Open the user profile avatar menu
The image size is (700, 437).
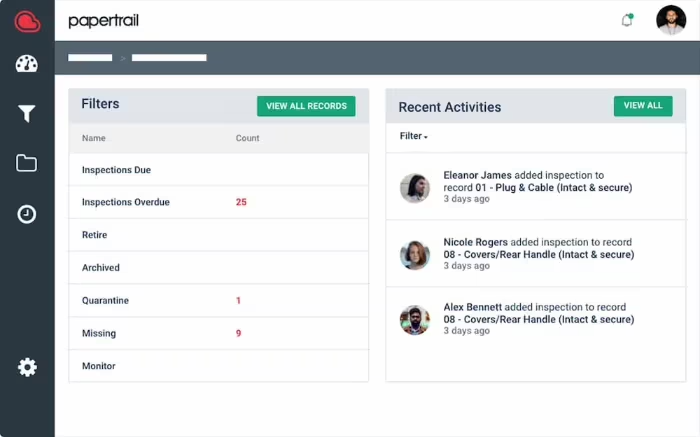click(670, 20)
